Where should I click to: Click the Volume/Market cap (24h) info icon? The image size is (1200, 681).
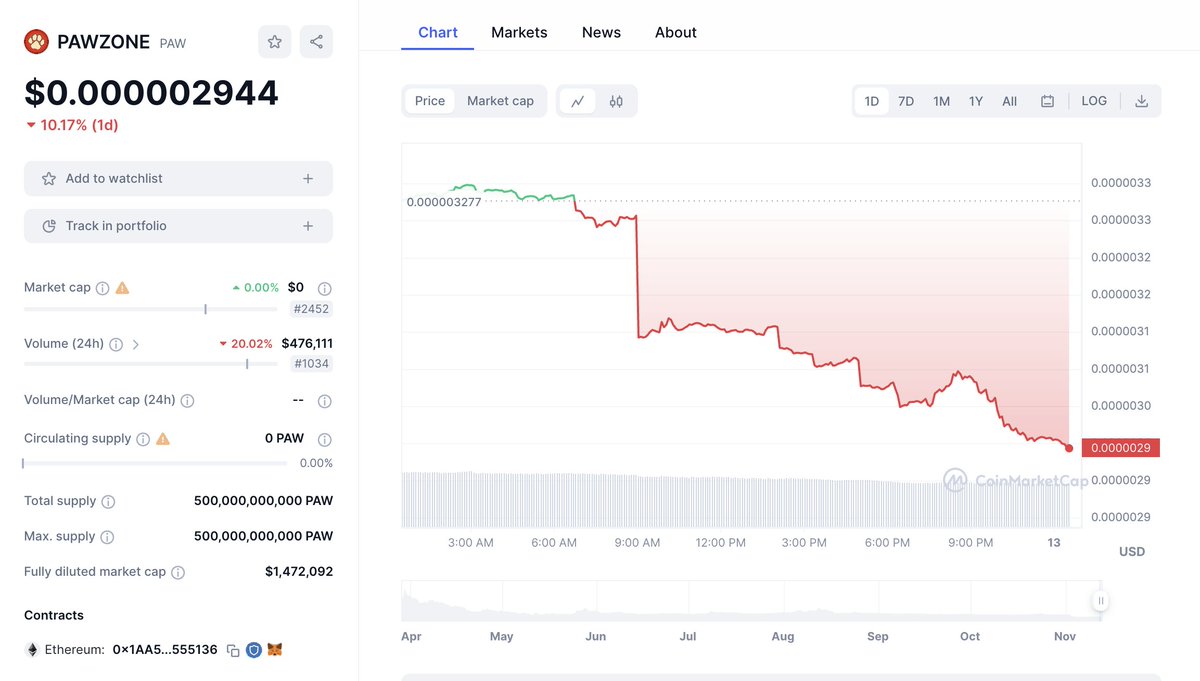[188, 401]
